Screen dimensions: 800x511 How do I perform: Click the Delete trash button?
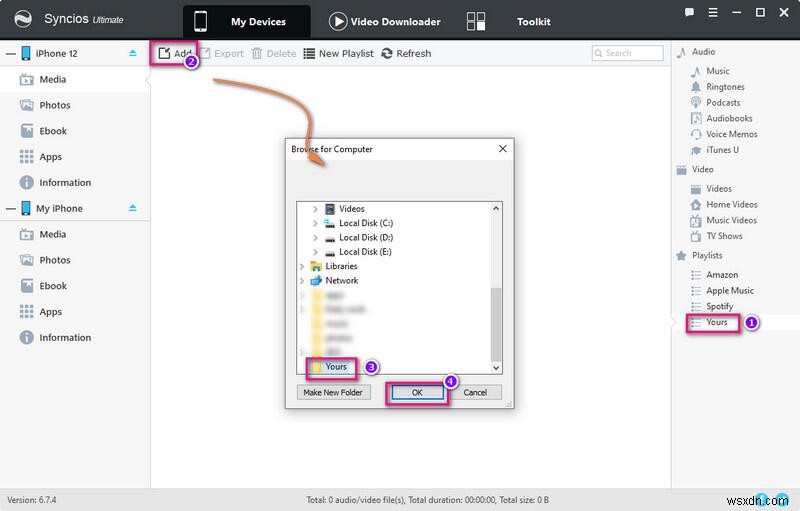click(x=274, y=53)
